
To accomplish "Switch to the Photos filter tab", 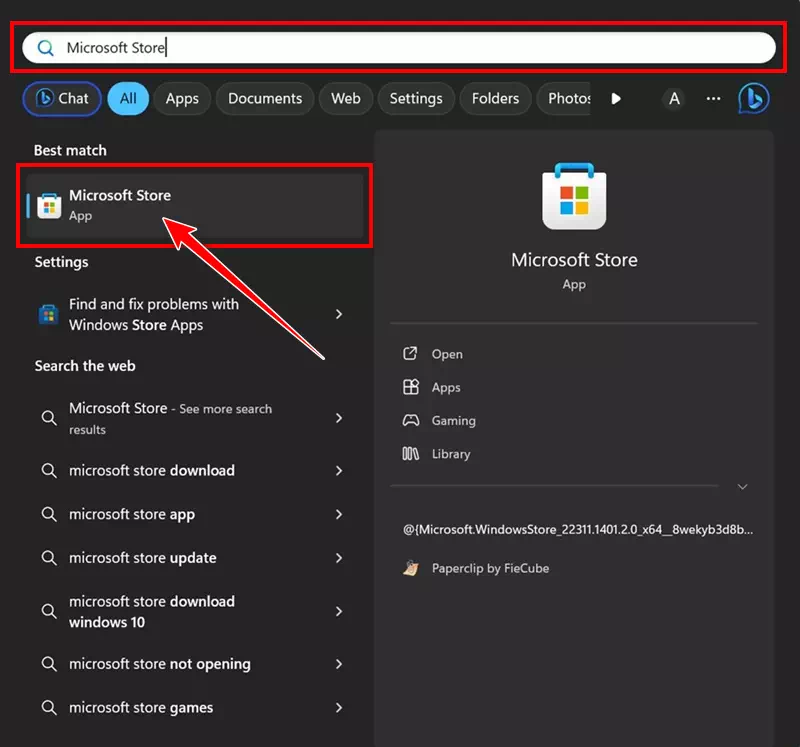I will (564, 98).
